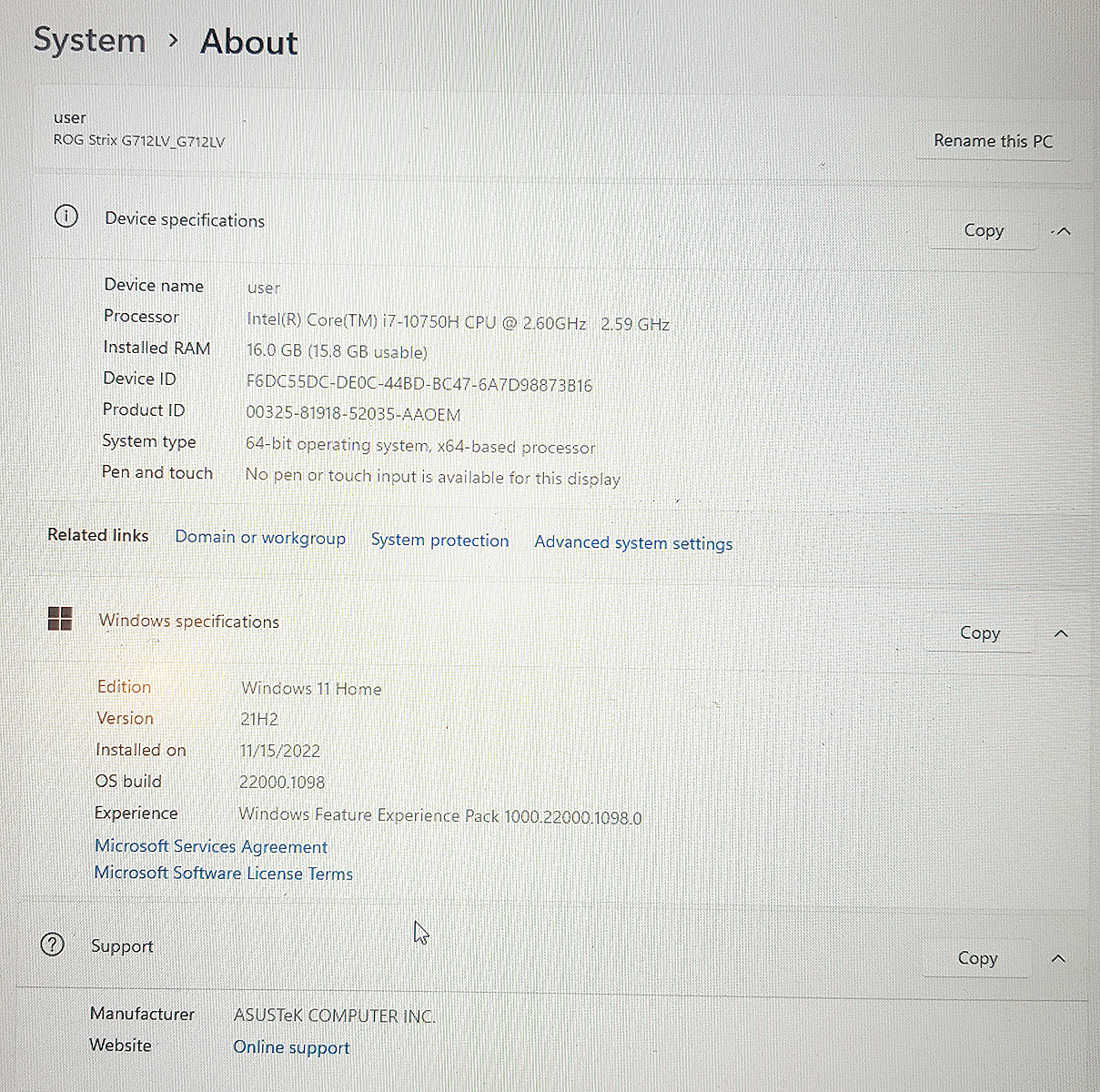Select the OS build 22000.1098 value
This screenshot has height=1092, width=1100.
[x=282, y=783]
